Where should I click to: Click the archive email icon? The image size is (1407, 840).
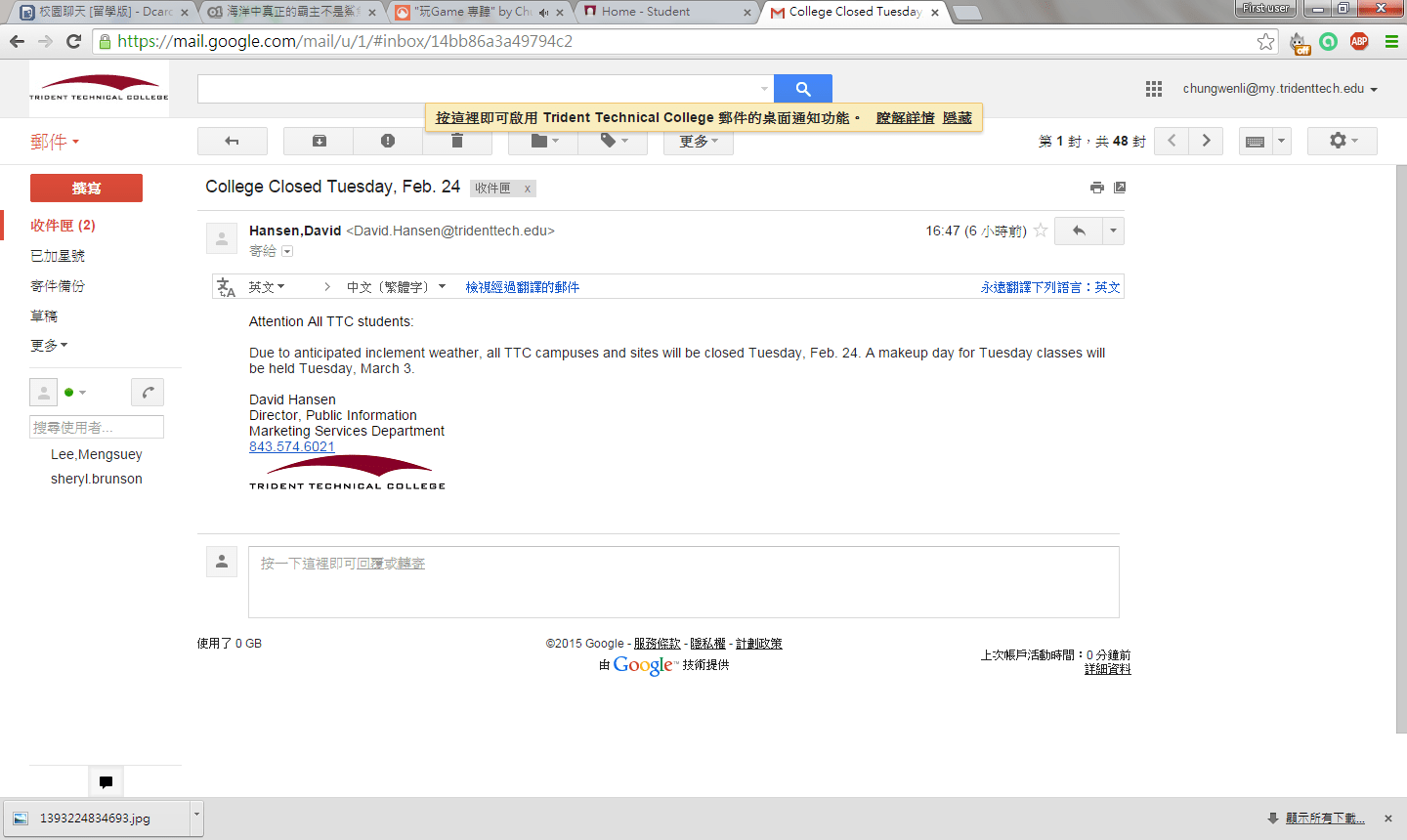point(319,141)
